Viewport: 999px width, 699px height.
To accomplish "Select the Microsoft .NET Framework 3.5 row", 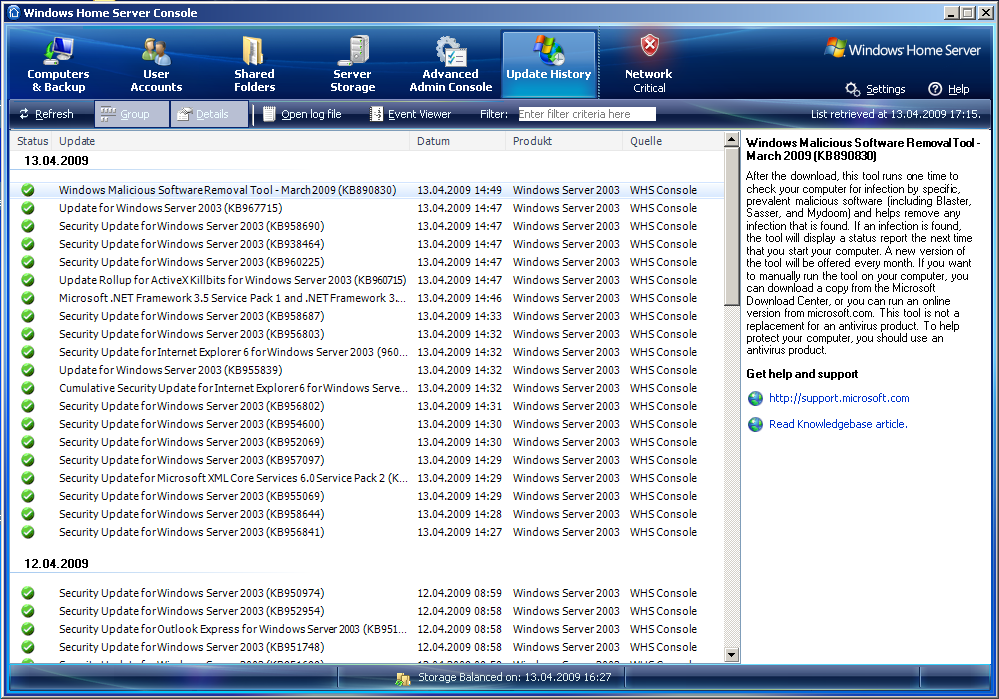I will coord(366,298).
